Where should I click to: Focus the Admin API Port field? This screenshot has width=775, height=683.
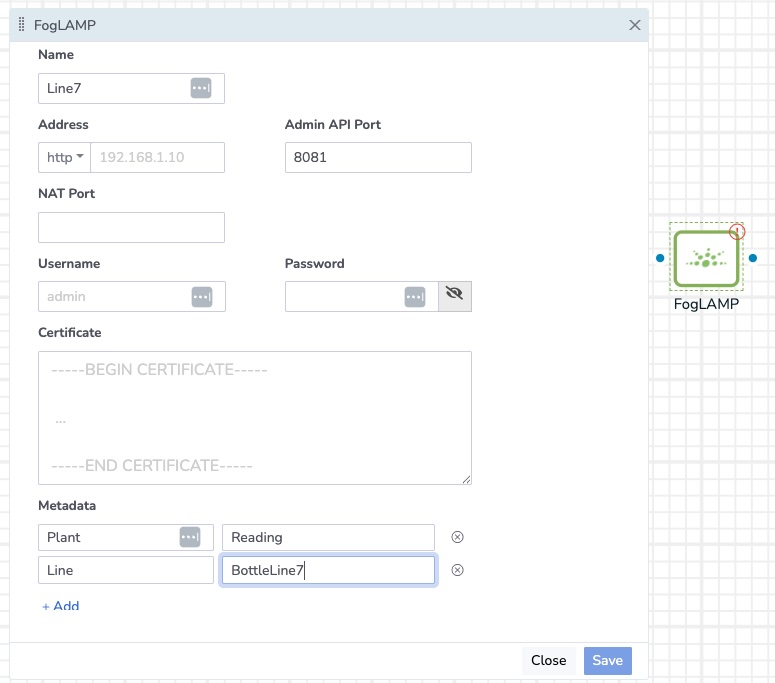click(378, 158)
